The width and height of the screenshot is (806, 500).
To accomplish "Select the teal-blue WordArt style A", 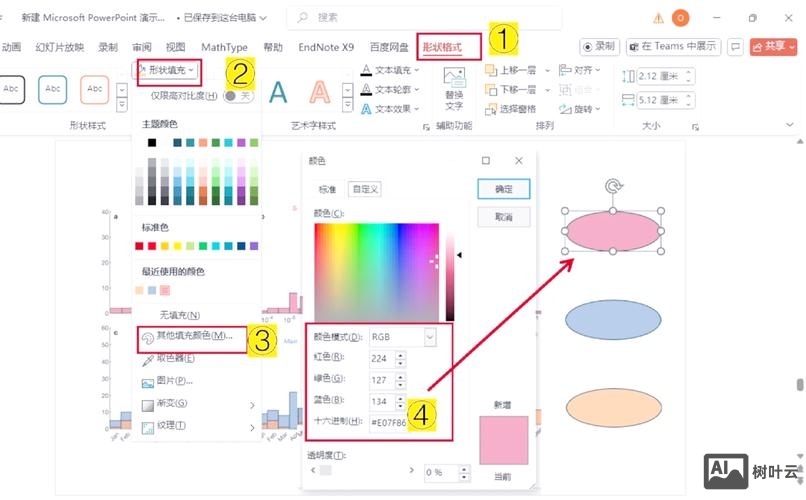I will click(x=278, y=93).
